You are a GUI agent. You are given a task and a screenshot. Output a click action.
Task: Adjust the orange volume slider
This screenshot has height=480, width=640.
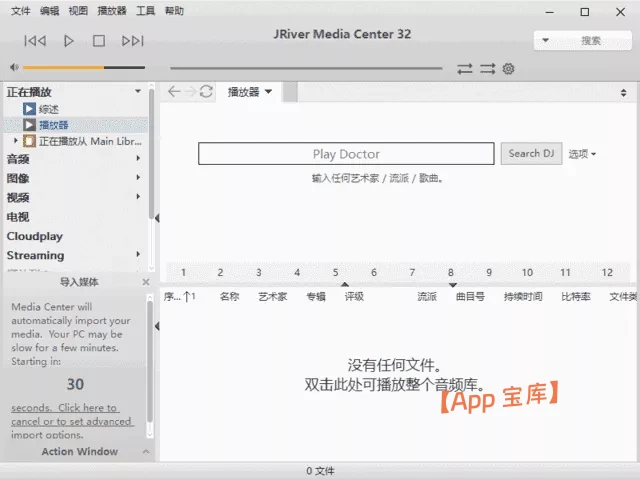(84, 68)
